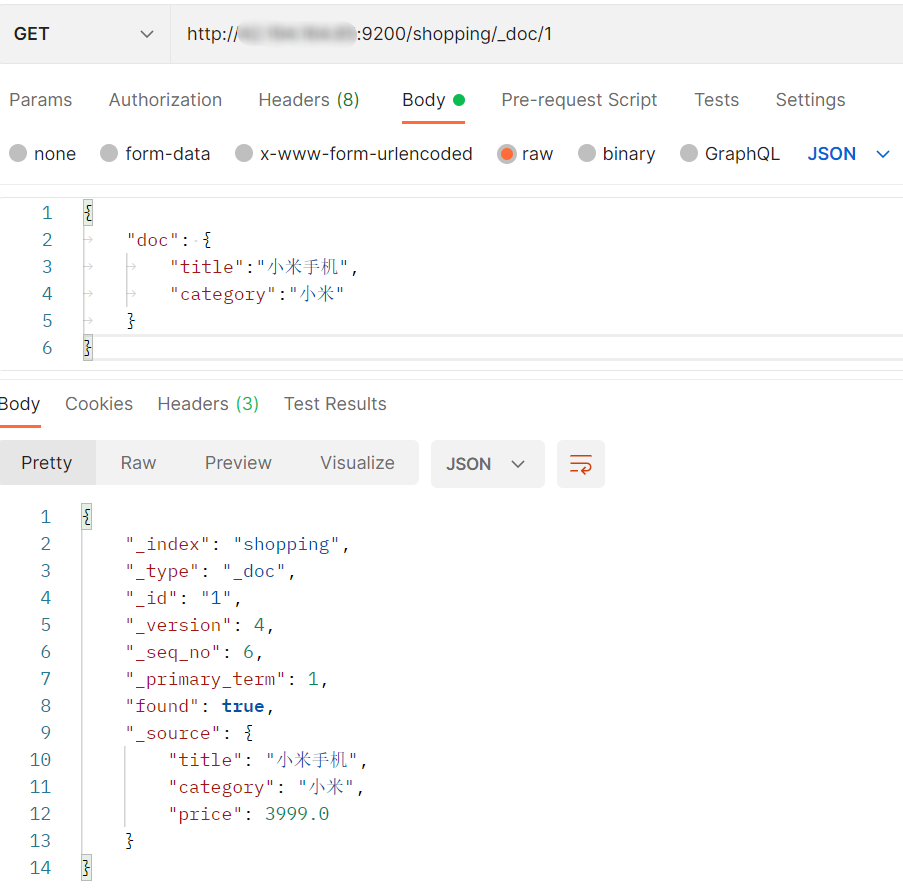The image size is (903, 890).
Task: Select the form-data radio option
Action: click(110, 154)
